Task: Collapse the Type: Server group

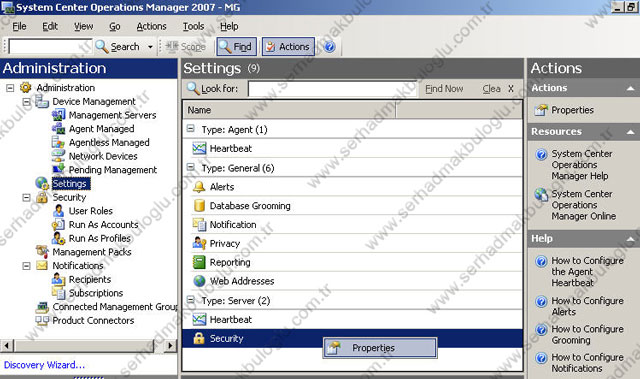Action: tap(190, 300)
